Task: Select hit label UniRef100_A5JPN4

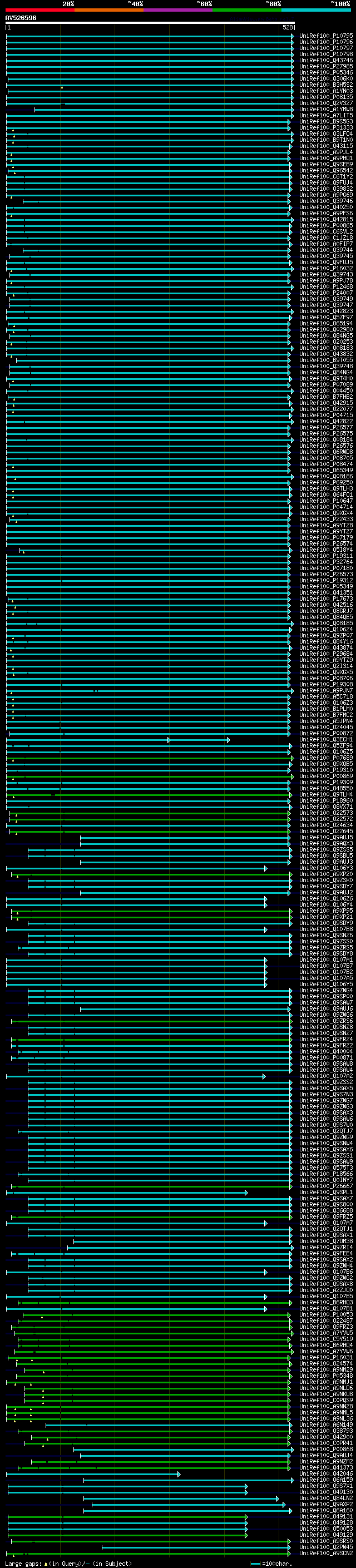Action: [x=326, y=721]
